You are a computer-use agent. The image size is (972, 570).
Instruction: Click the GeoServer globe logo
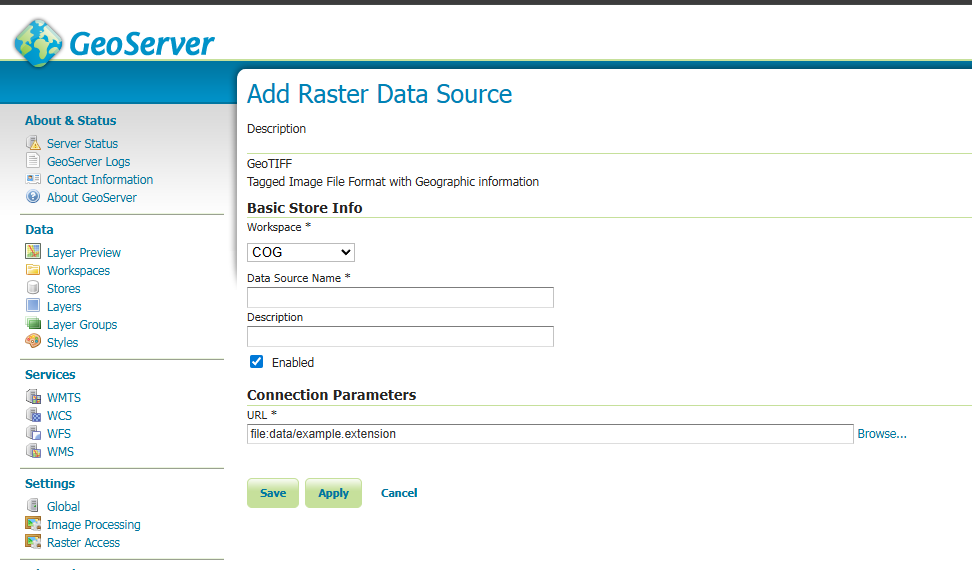pyautogui.click(x=38, y=43)
